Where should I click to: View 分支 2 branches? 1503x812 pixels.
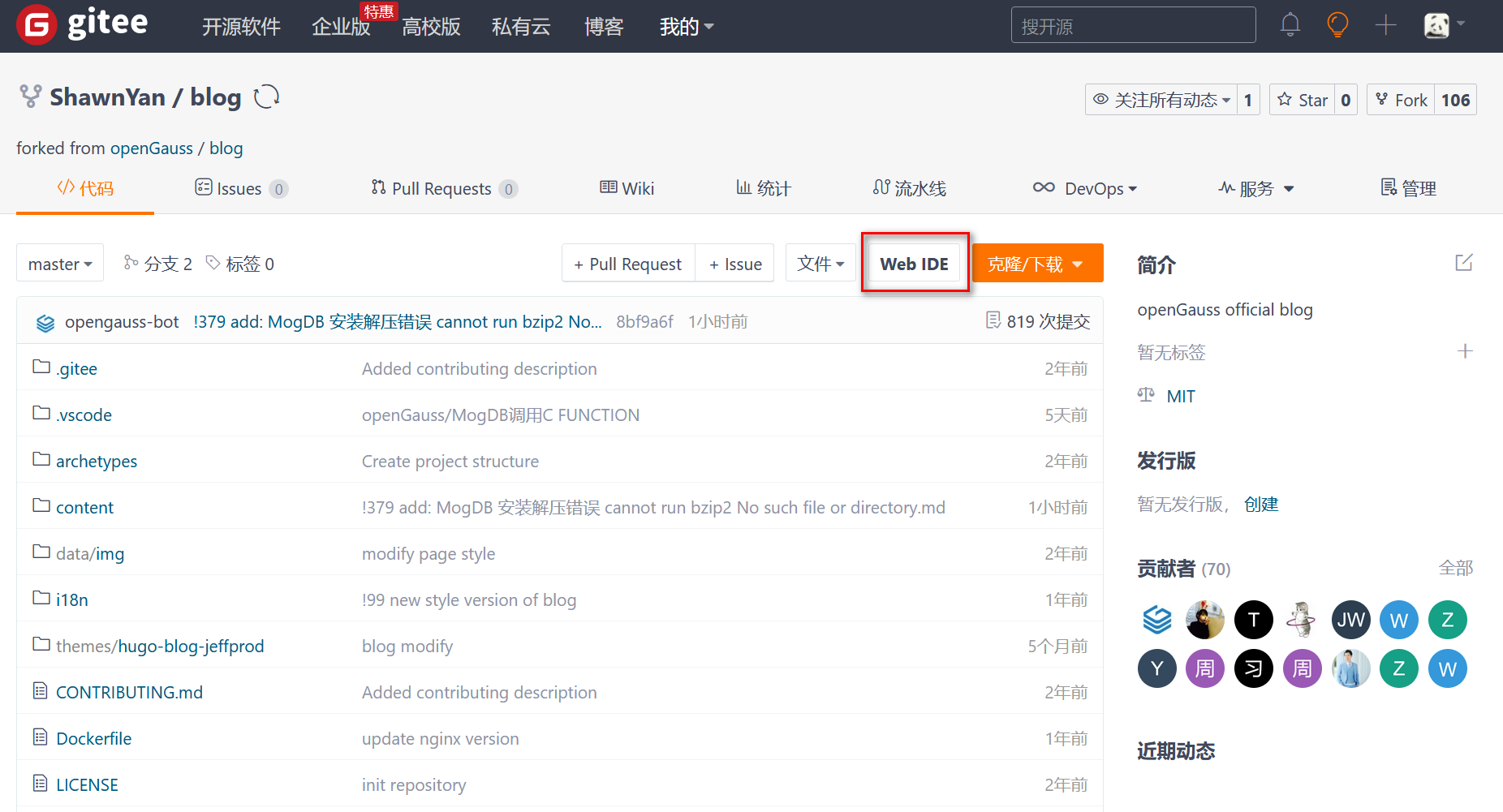[157, 263]
